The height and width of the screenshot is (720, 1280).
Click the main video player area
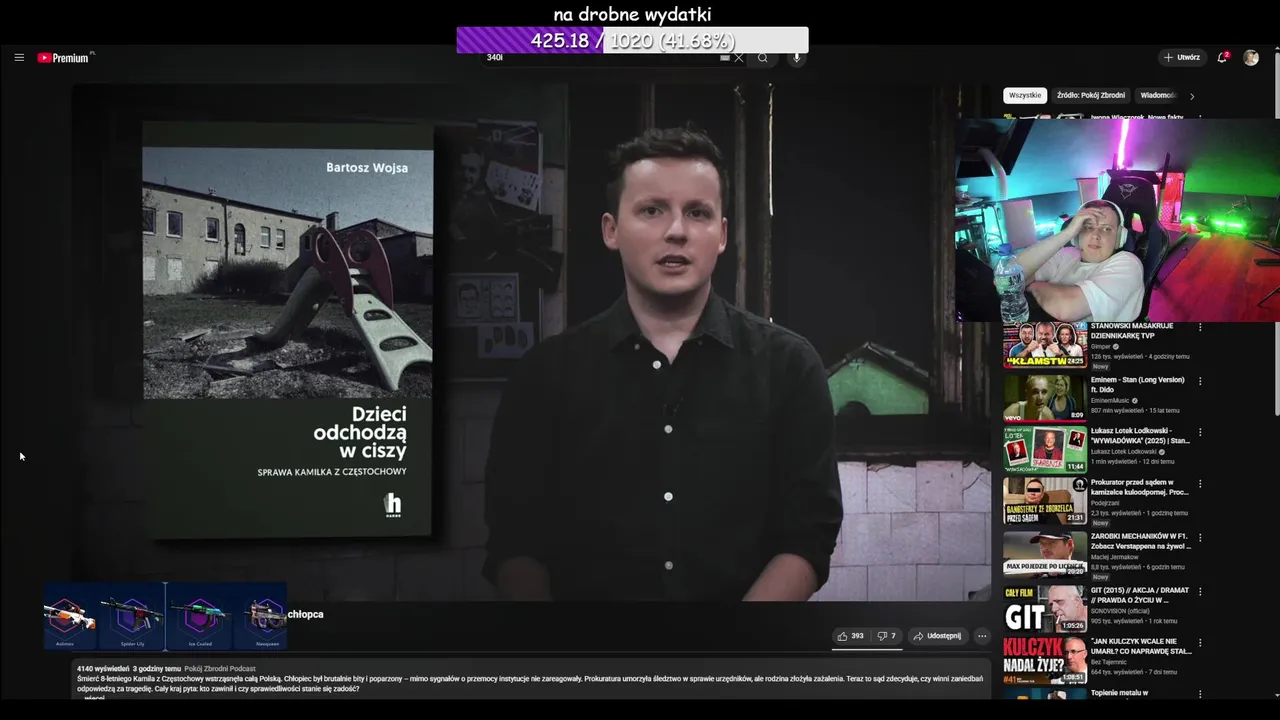(x=530, y=340)
